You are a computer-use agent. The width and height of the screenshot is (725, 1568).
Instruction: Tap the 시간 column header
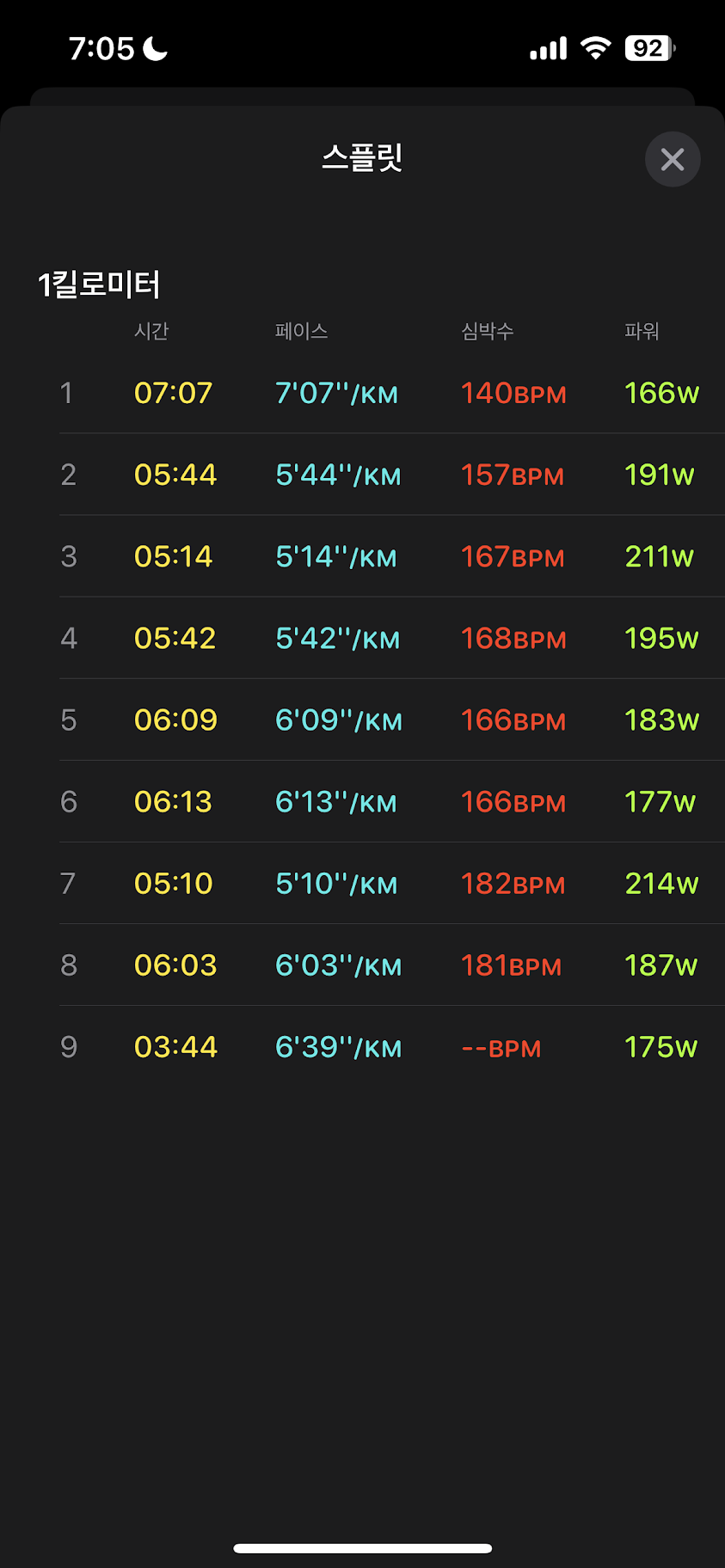(151, 331)
